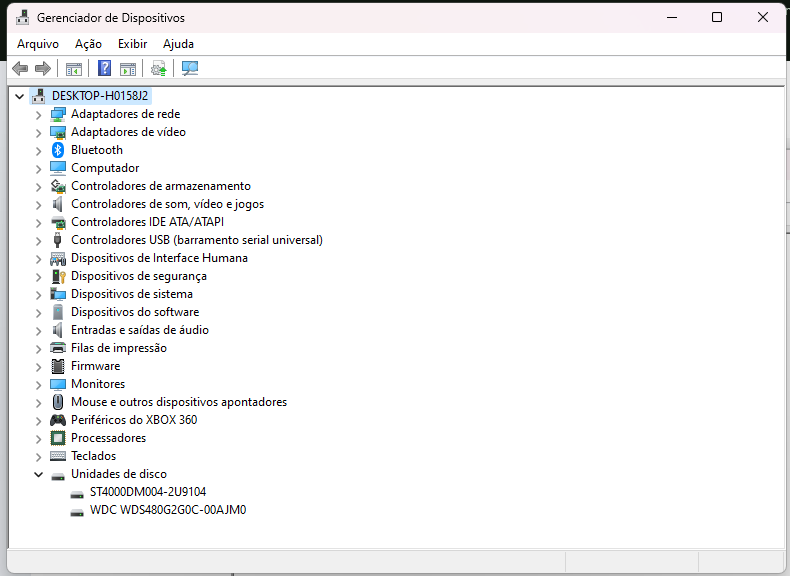Screen dimensions: 790x576
Task: Click the keyboard icon beside Teclados
Action: (x=58, y=456)
